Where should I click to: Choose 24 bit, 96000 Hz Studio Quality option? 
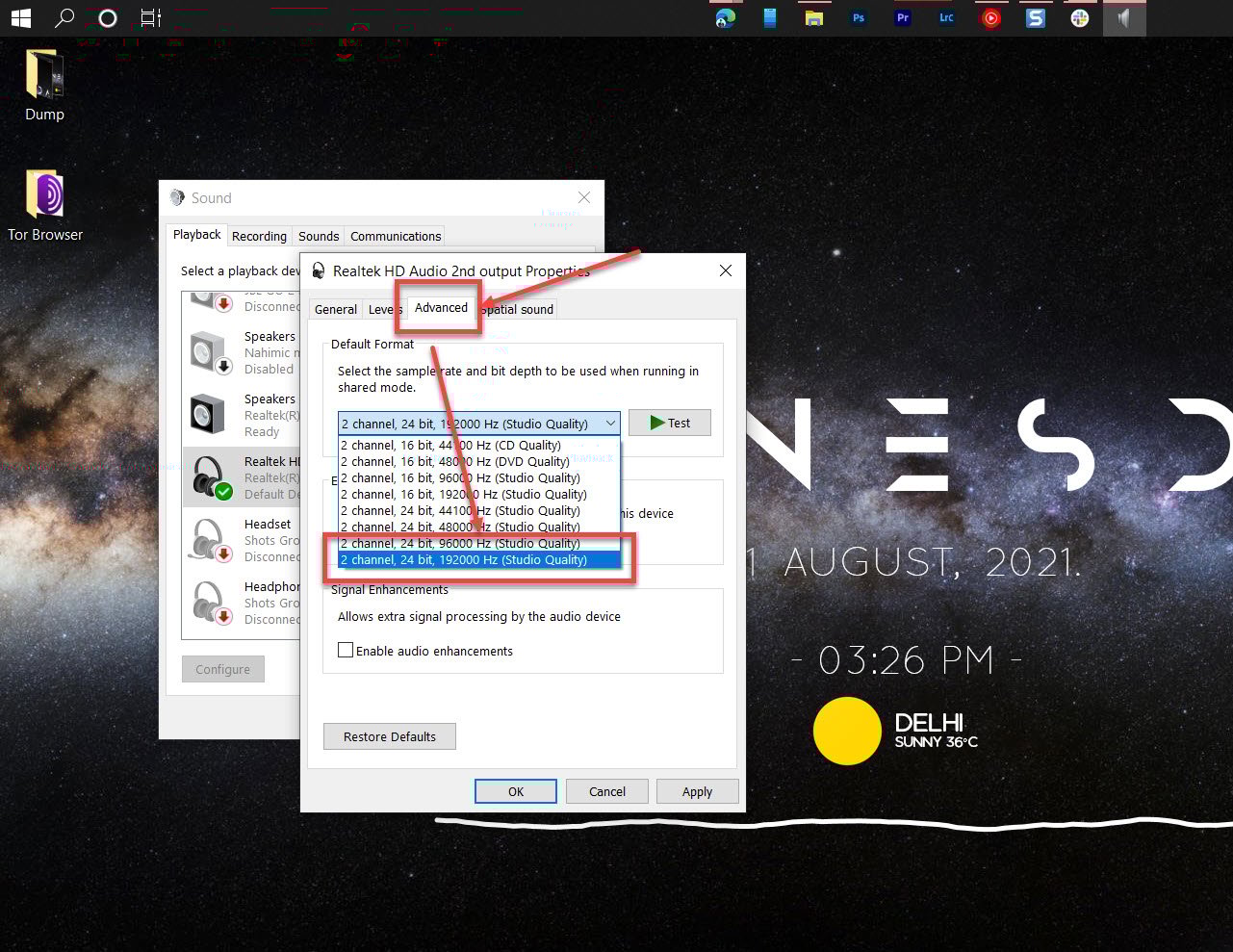(x=479, y=544)
